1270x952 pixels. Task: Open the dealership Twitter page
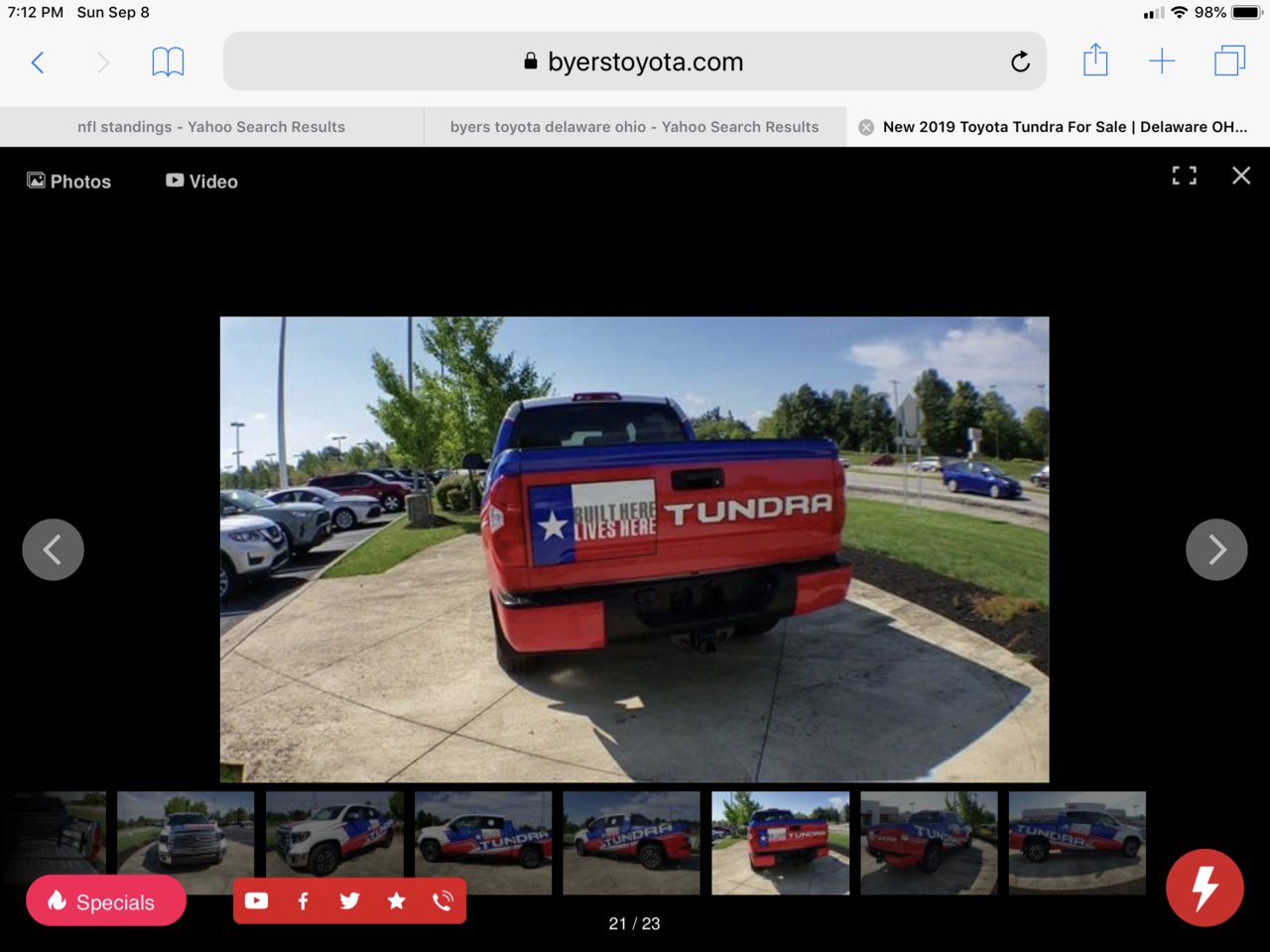(349, 900)
